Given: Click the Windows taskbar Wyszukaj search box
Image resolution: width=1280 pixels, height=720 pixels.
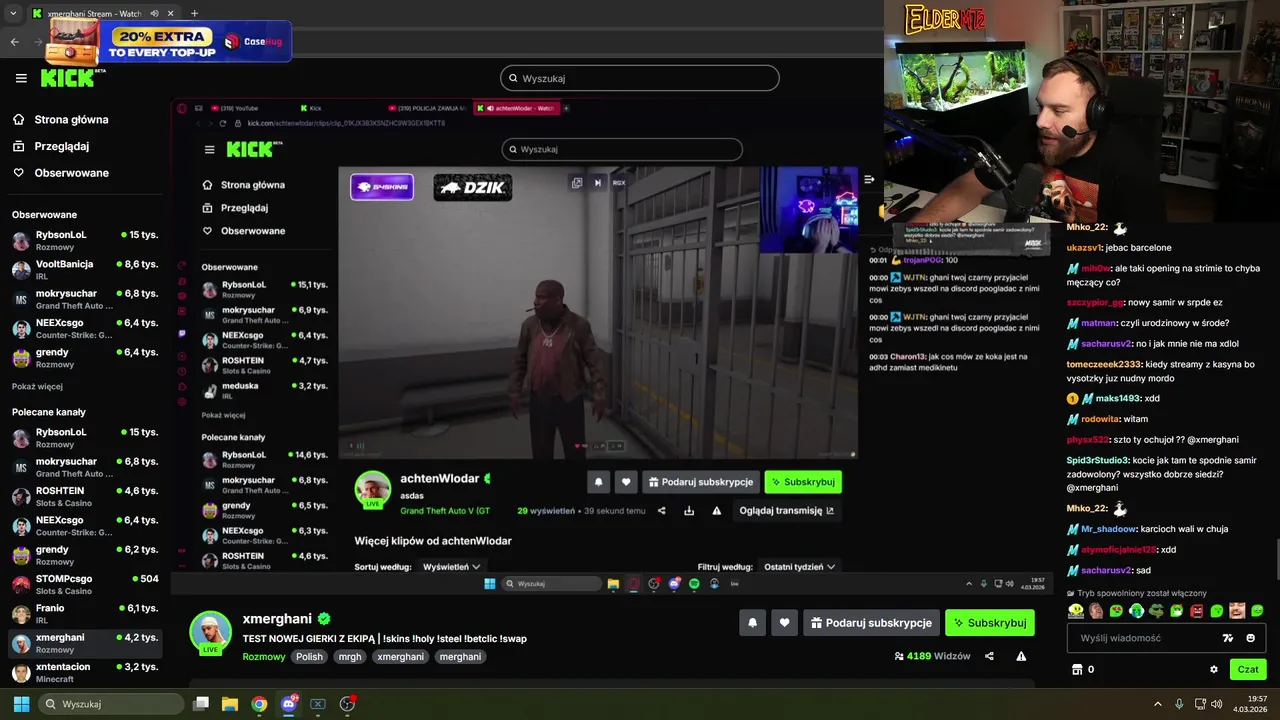Looking at the screenshot, I should point(112,704).
